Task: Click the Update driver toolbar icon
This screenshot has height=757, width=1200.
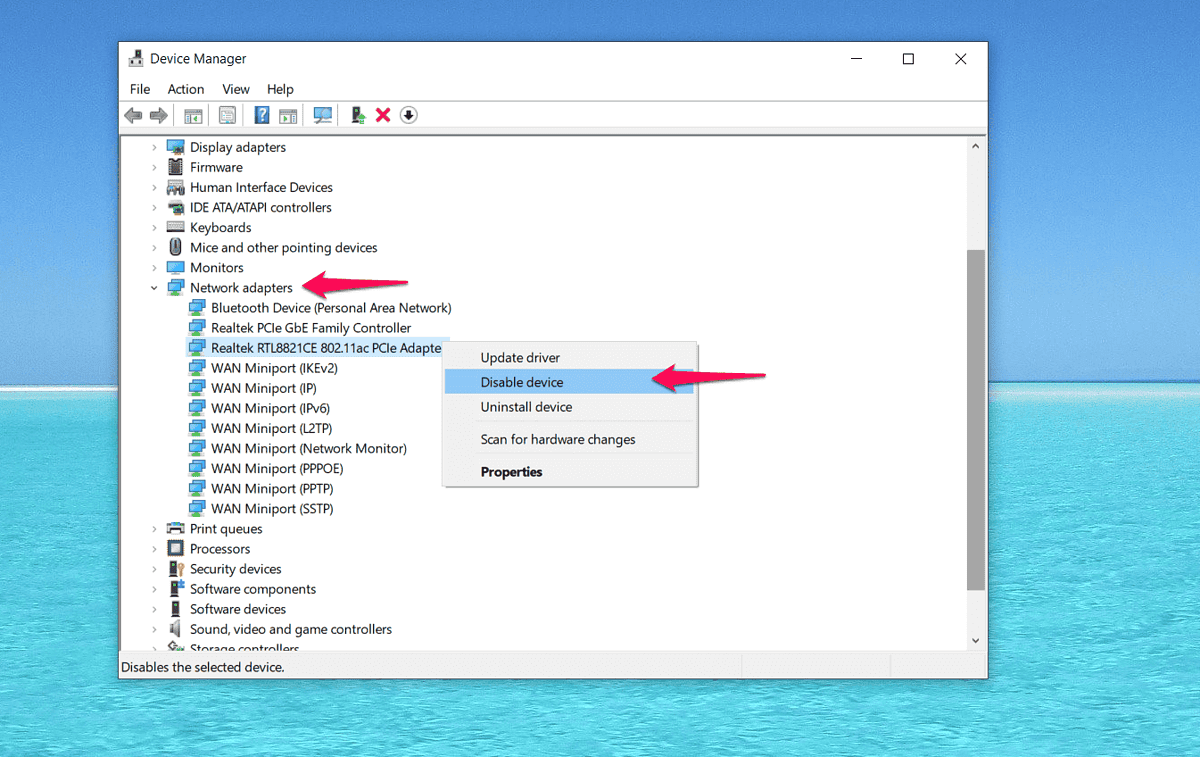Action: click(x=358, y=115)
